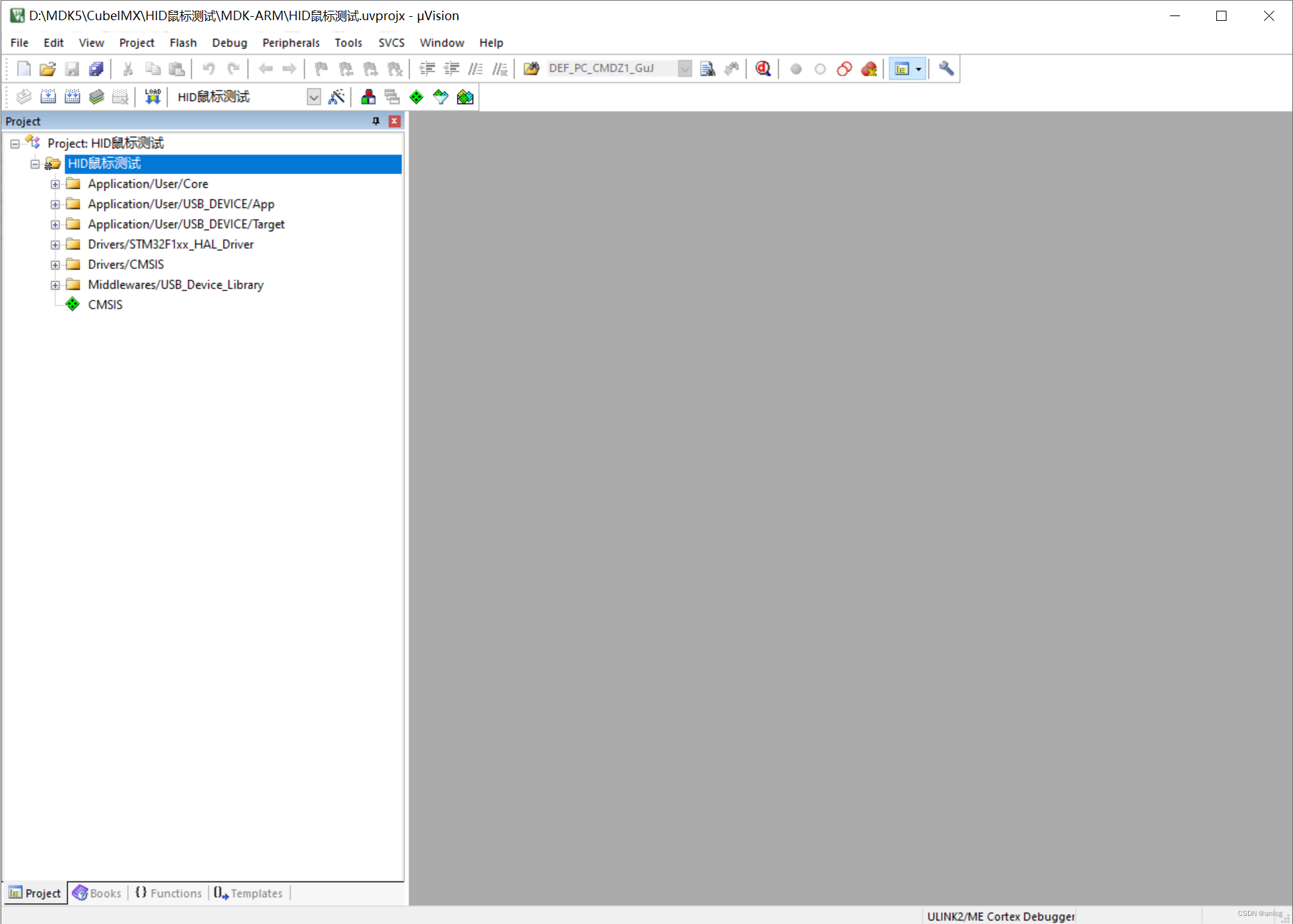Click the Save icon

coord(72,69)
